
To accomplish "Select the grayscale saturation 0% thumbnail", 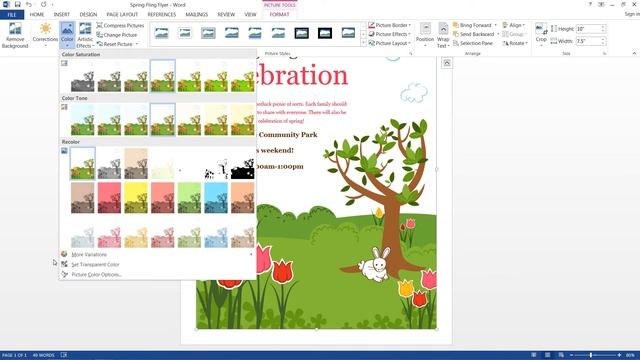I will [82, 76].
